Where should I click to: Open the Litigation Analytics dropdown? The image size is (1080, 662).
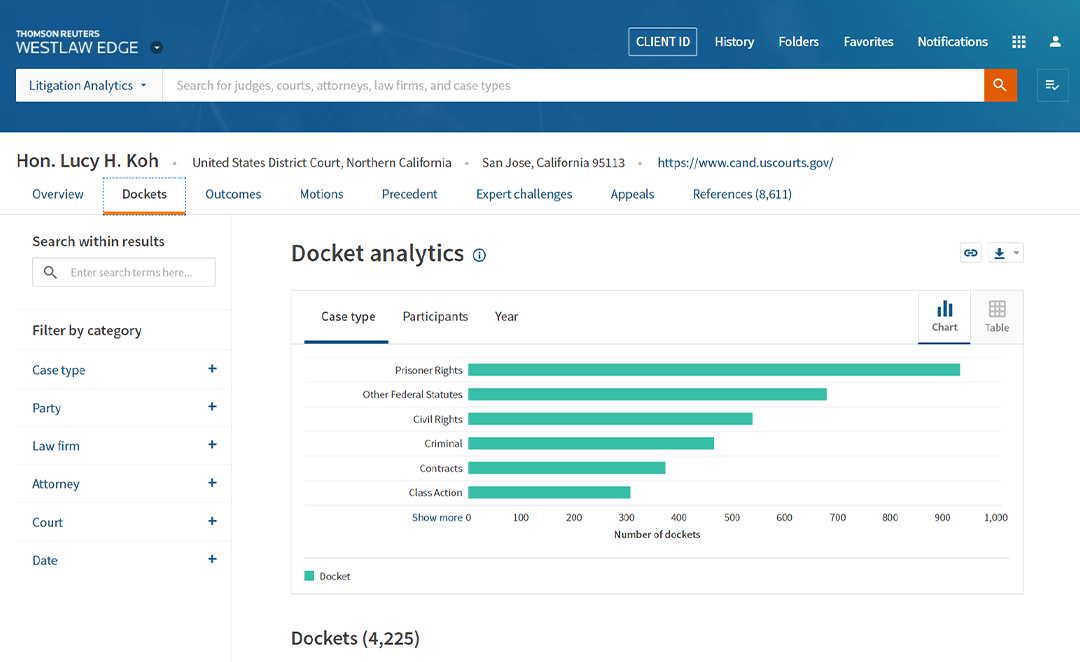click(x=88, y=85)
